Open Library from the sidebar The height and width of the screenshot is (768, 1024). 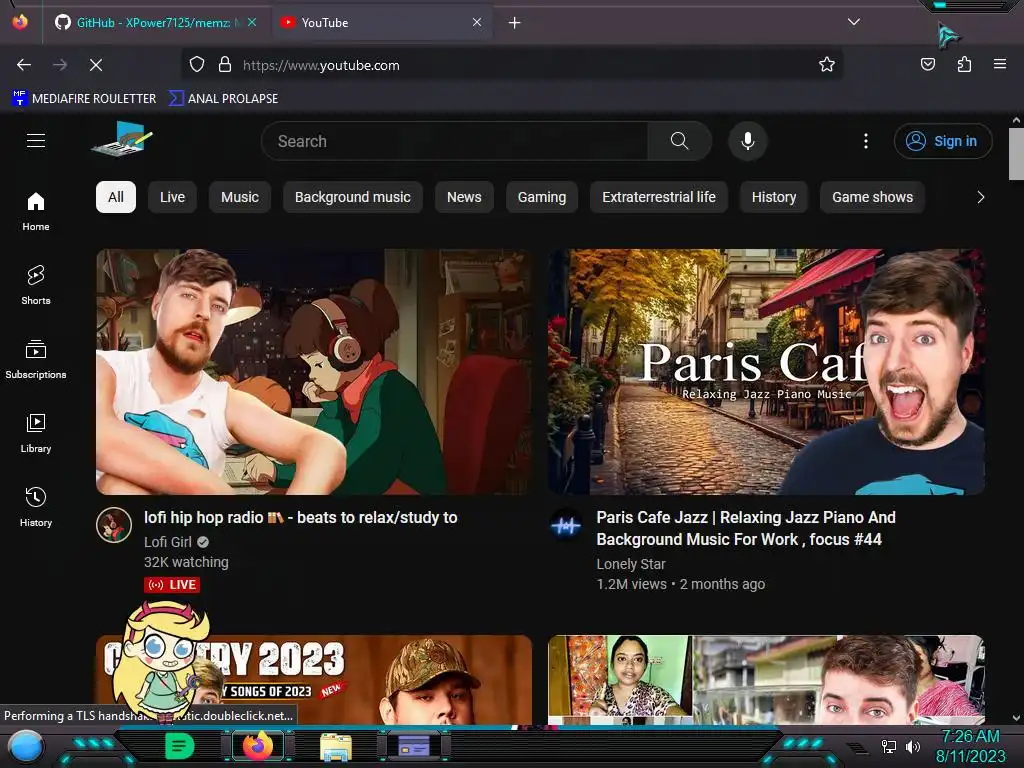pos(36,433)
